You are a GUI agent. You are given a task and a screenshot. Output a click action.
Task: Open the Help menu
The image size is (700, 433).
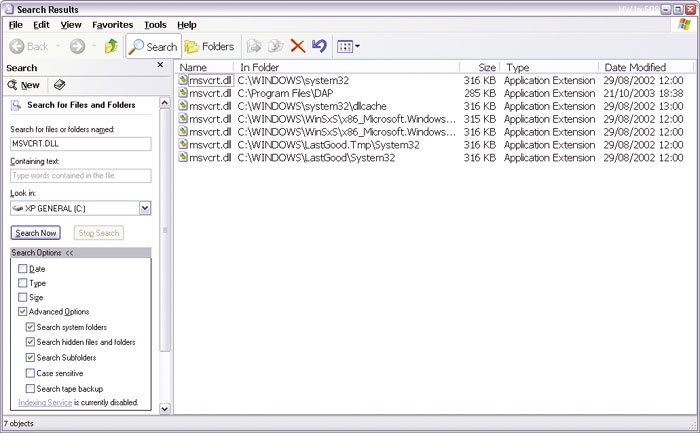point(187,25)
